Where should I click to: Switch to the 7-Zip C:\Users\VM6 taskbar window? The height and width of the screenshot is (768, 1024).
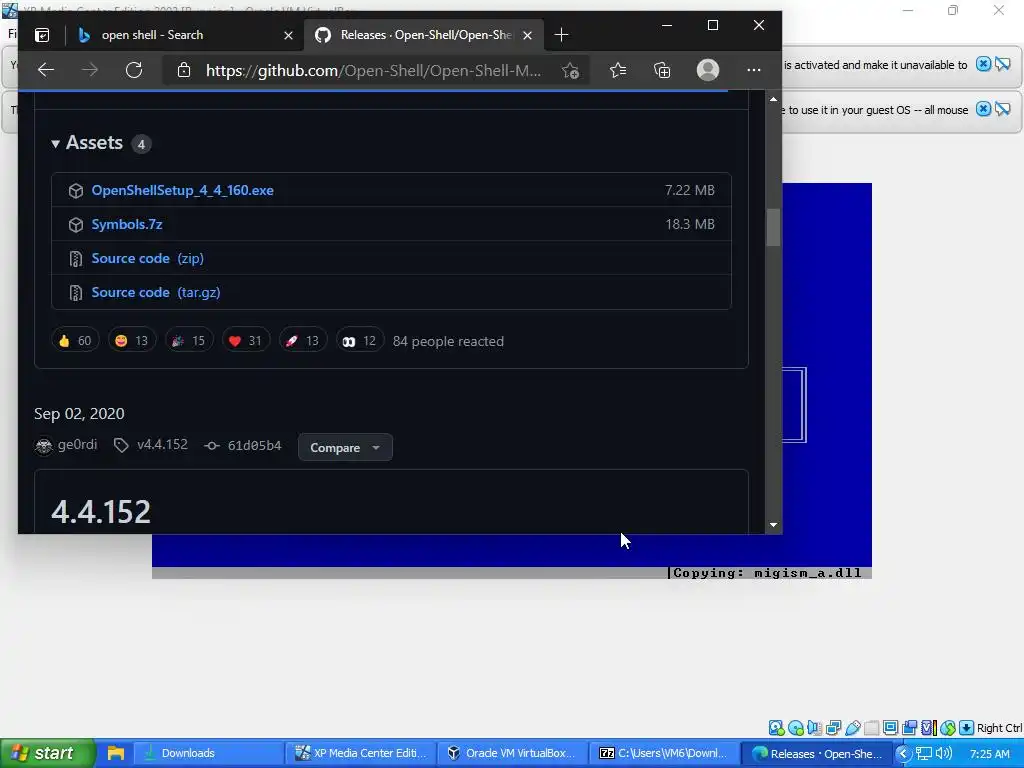click(665, 753)
